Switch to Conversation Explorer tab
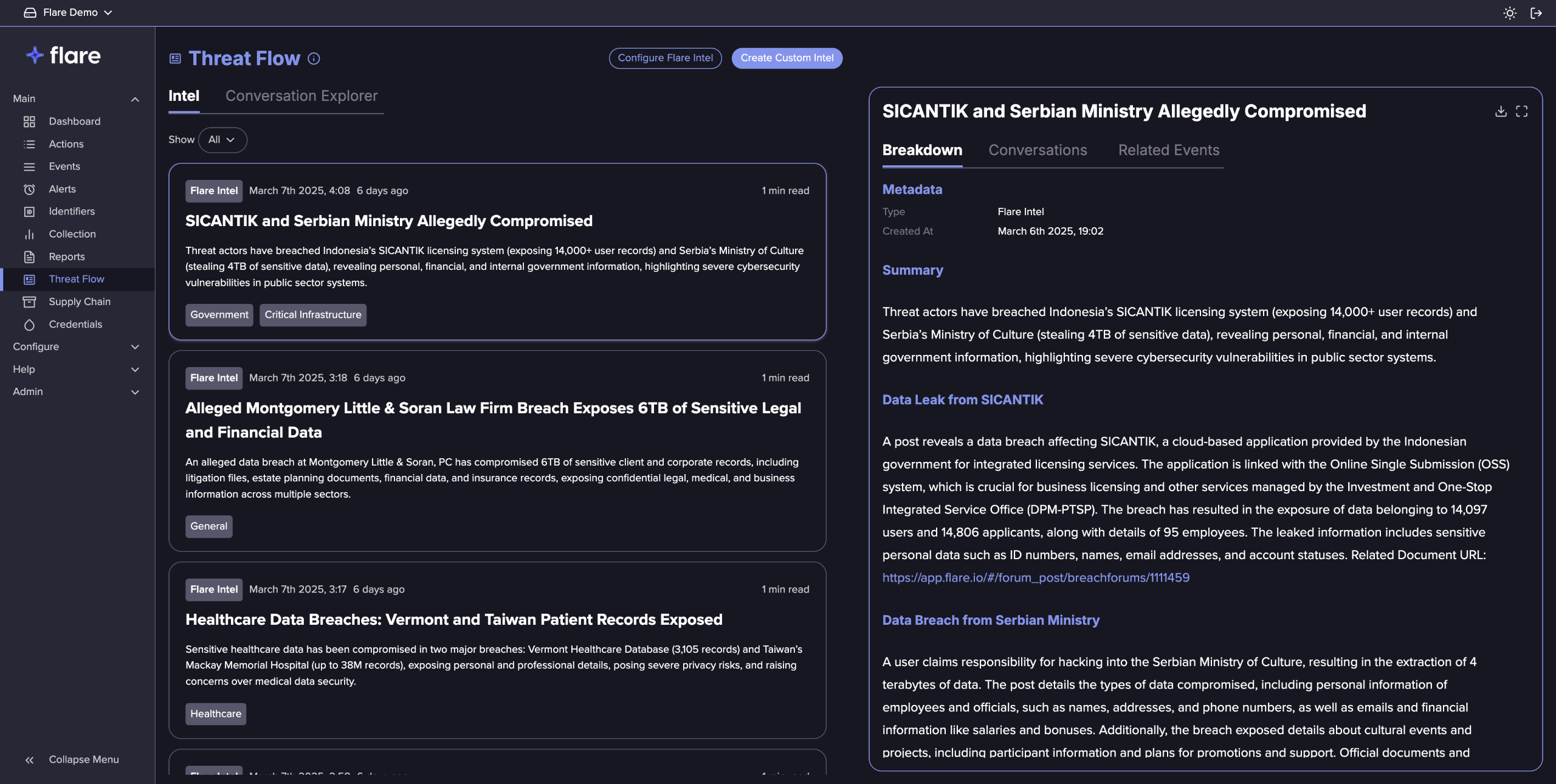Image resolution: width=1556 pixels, height=784 pixels. pos(301,96)
